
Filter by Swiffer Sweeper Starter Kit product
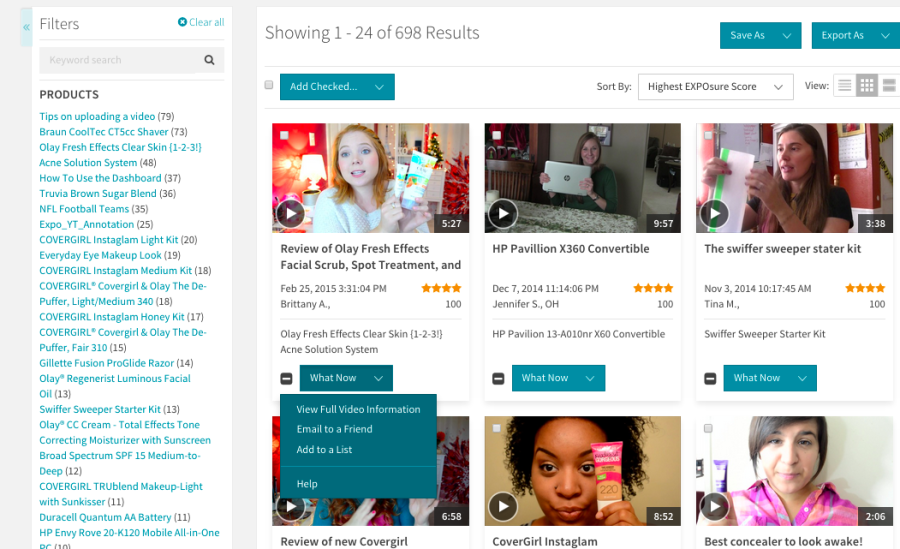[x=100, y=409]
